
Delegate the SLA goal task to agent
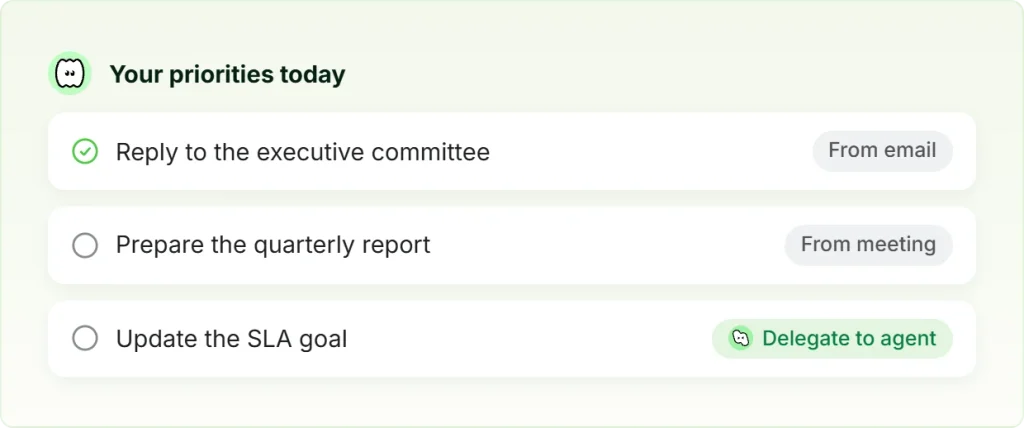click(832, 338)
